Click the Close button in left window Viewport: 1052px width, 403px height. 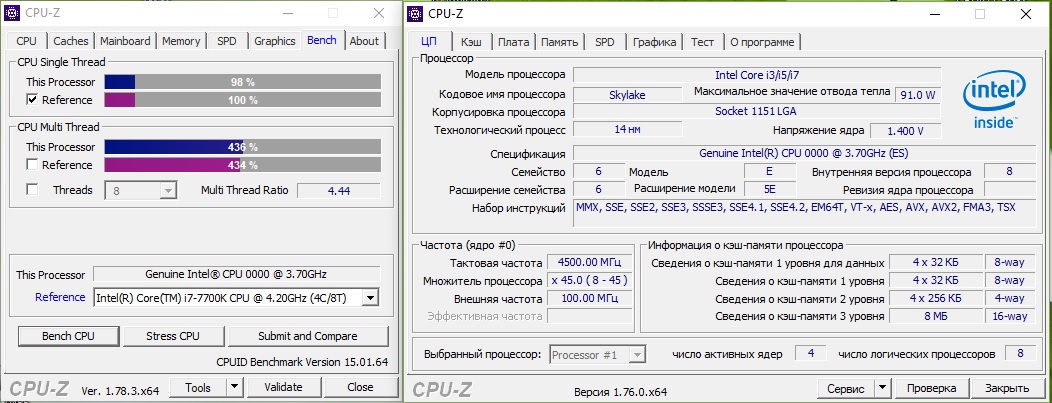[360, 387]
